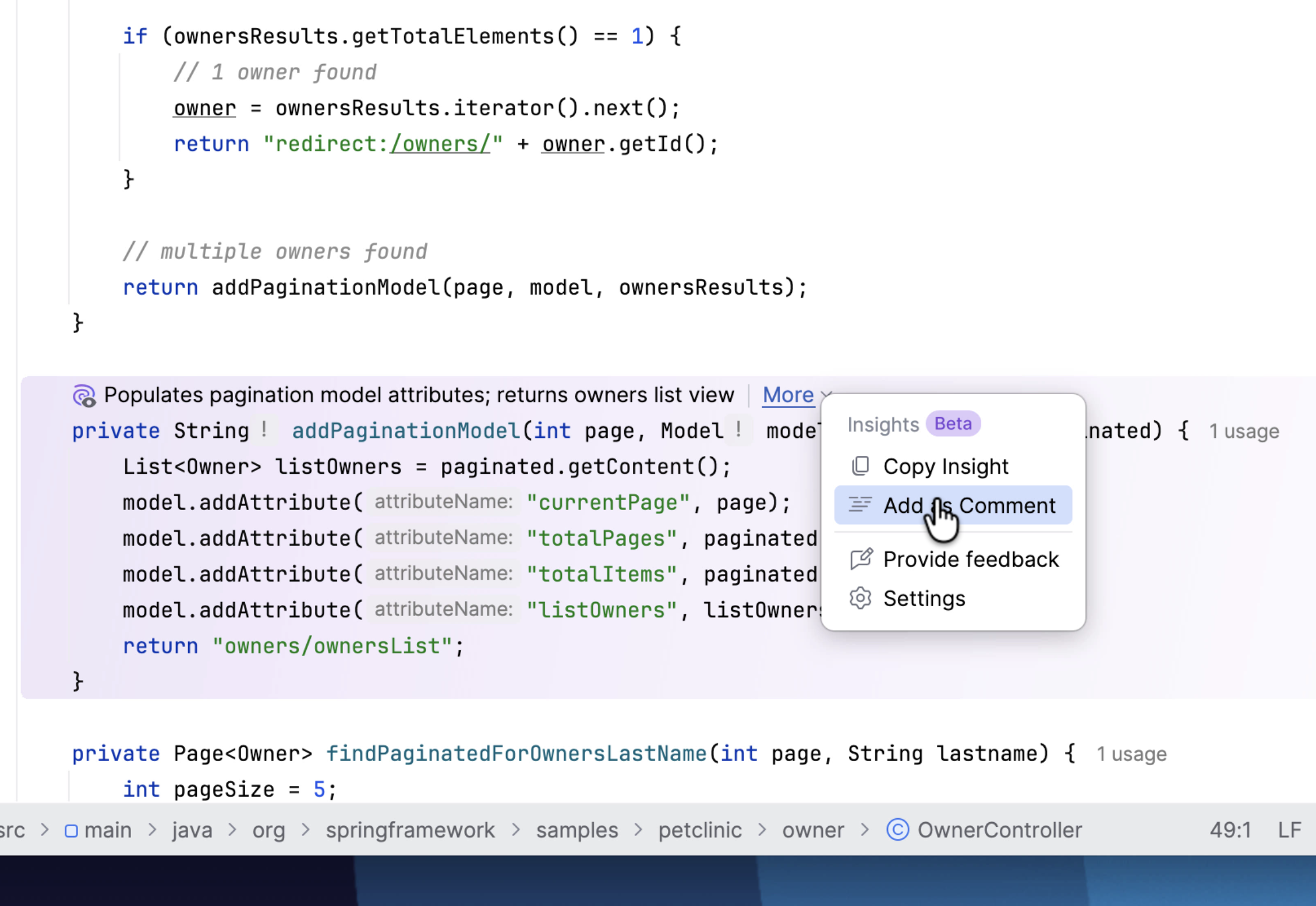This screenshot has width=1316, height=906.
Task: Select Provide feedback in the popup
Action: tap(971, 560)
